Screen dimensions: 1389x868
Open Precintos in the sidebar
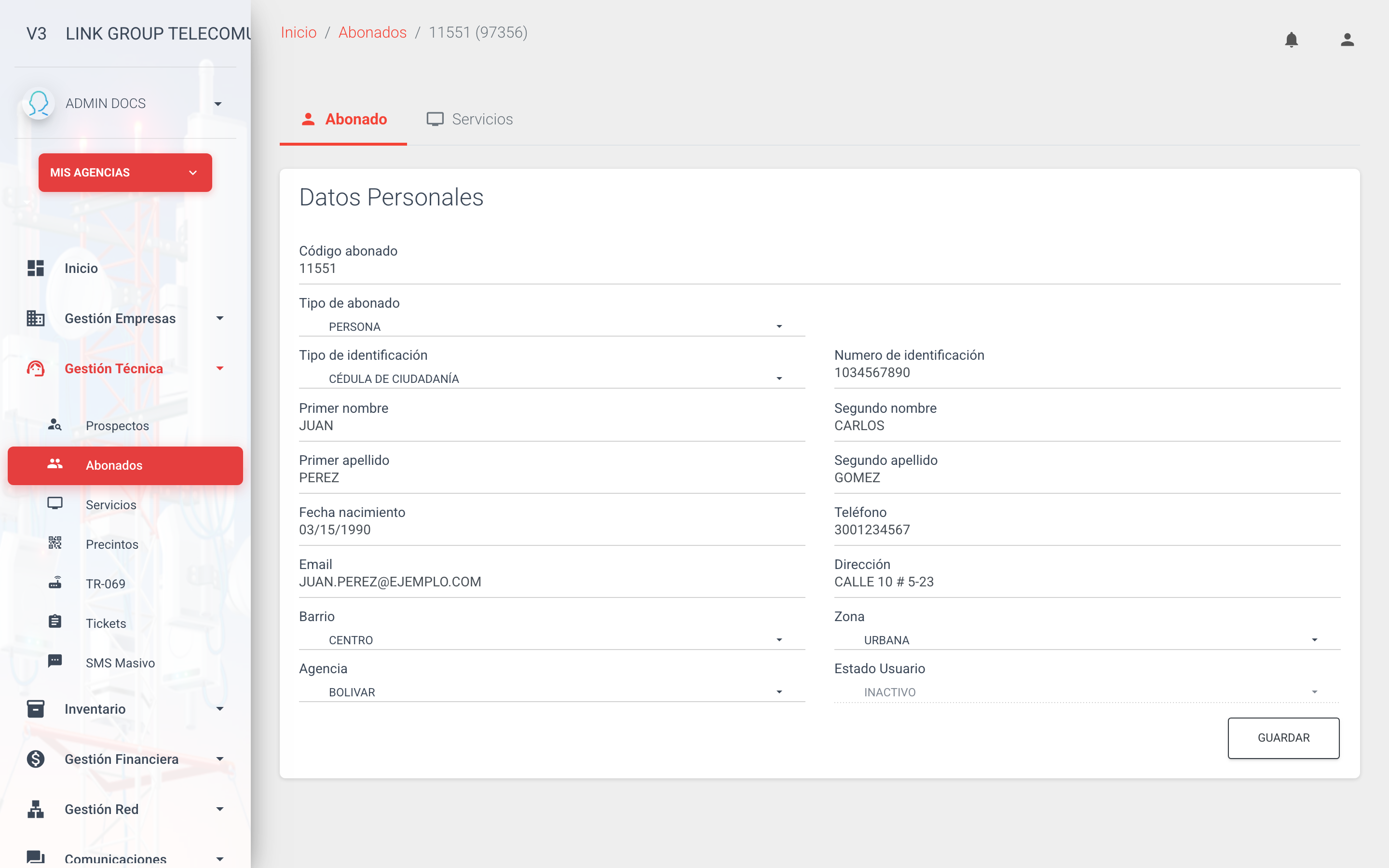tap(125, 544)
